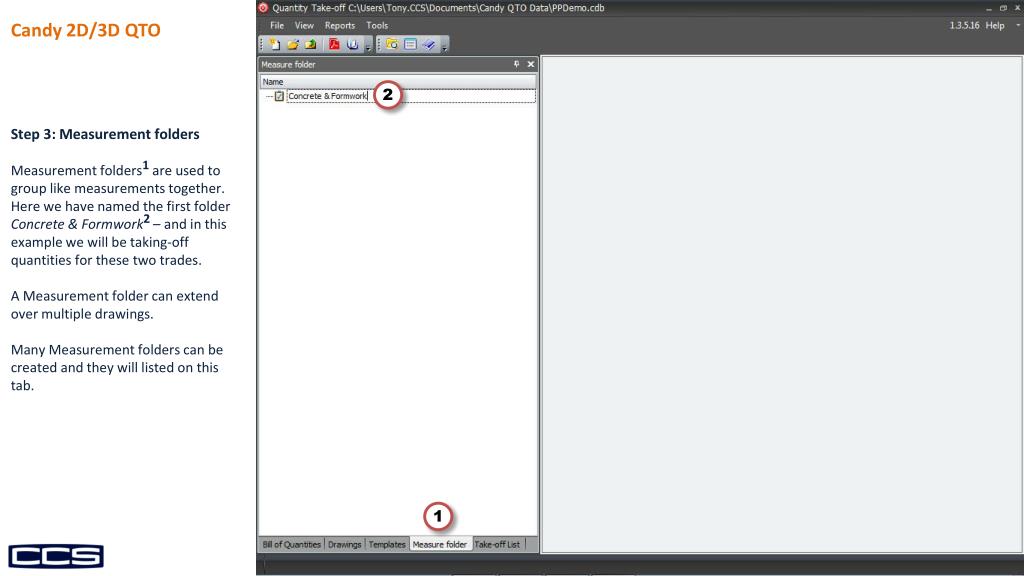Minimize the Quantity Take-off window

click(989, 8)
